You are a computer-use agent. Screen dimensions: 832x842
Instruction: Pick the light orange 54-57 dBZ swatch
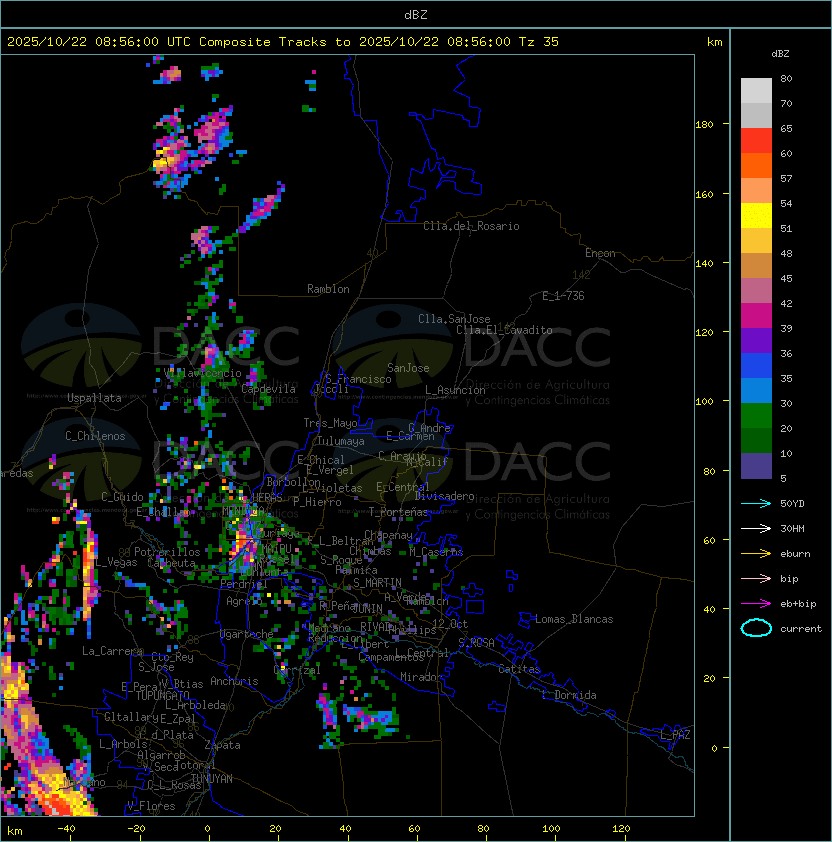[x=756, y=190]
